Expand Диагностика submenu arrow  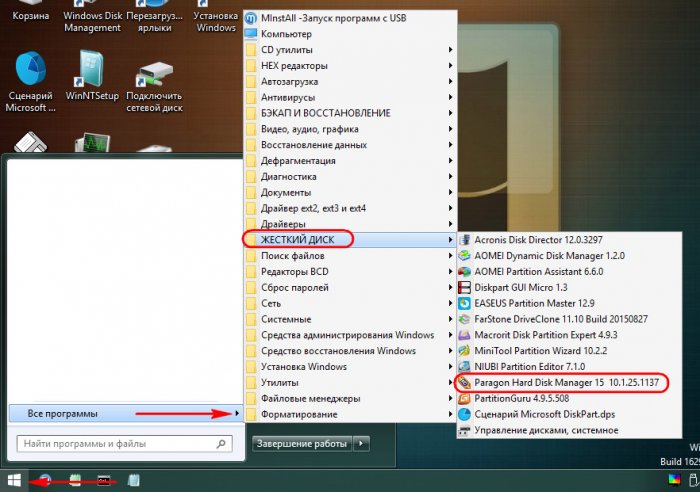[450, 176]
